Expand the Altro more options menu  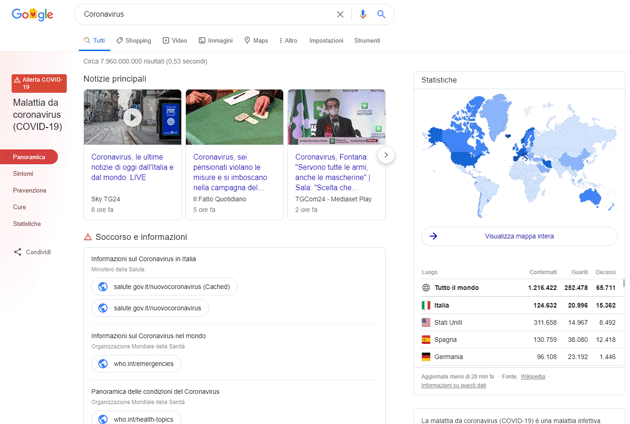click(287, 41)
